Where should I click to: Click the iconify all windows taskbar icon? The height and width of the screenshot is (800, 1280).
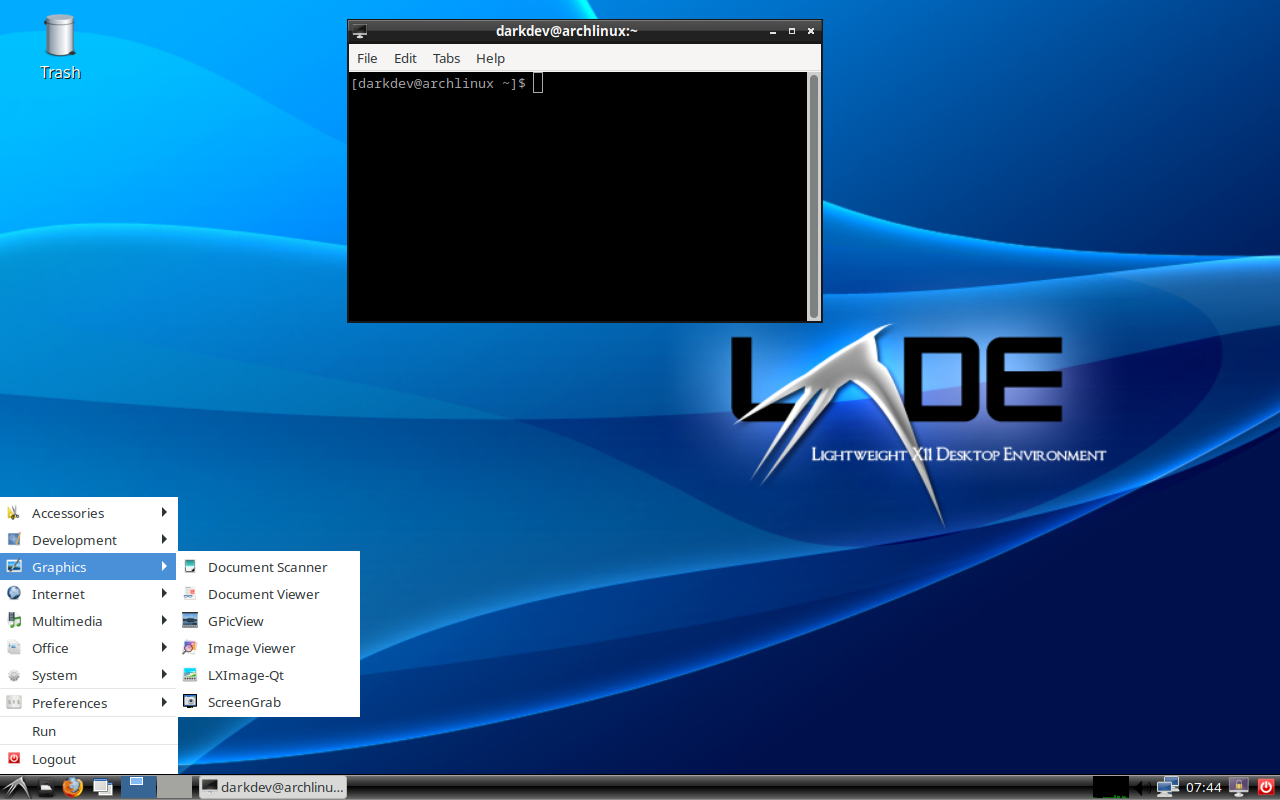(102, 787)
